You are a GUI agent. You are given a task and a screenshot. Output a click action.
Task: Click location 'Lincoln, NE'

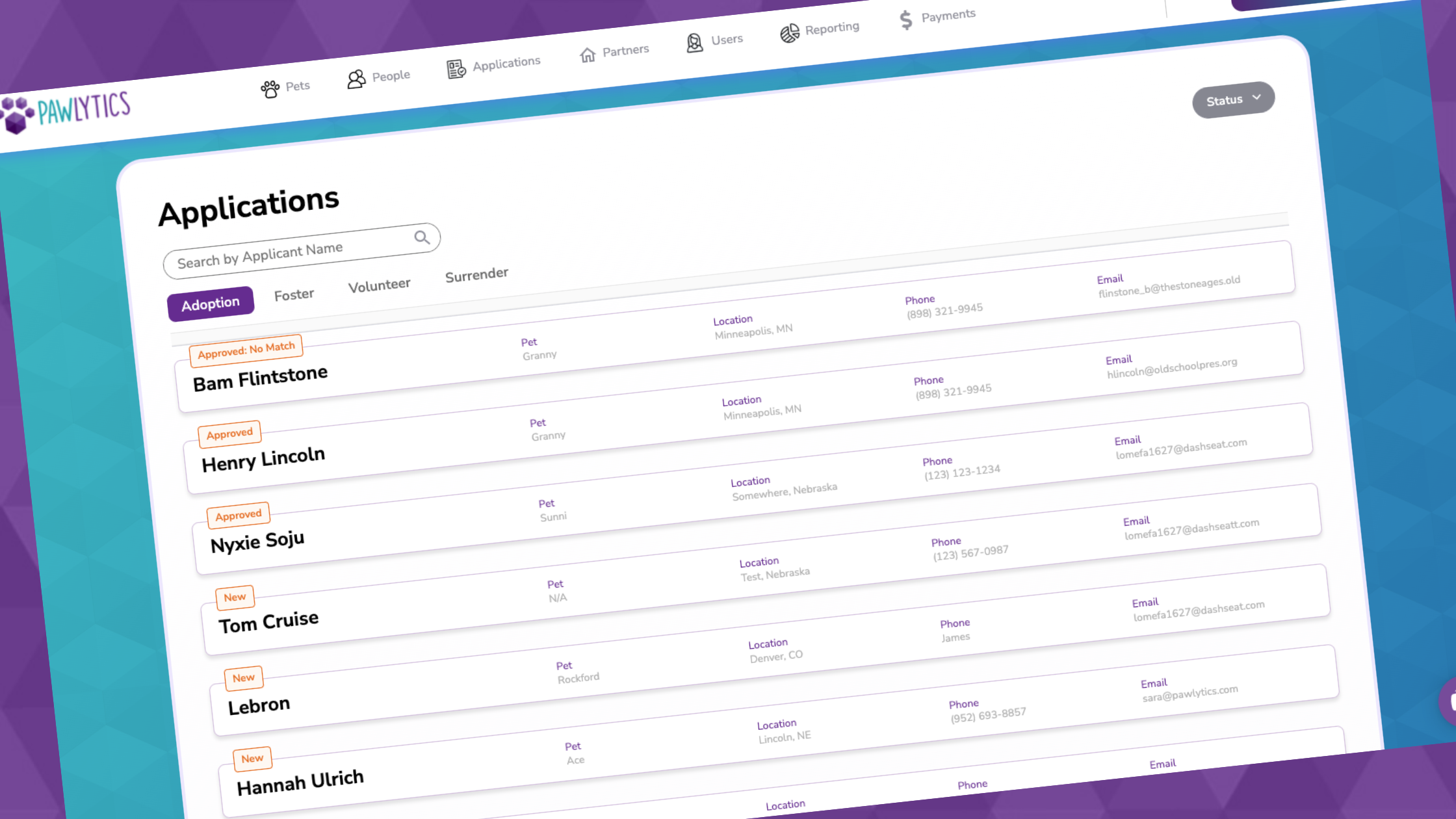[x=785, y=736]
